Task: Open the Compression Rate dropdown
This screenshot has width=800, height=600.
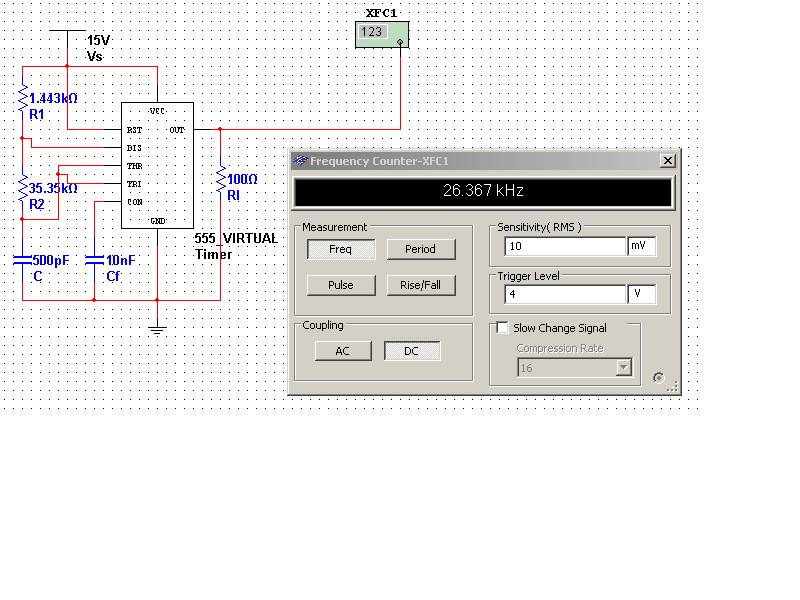Action: click(x=624, y=368)
